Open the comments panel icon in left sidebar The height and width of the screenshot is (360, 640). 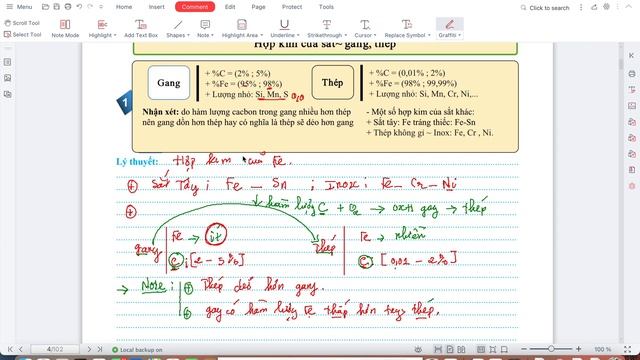coord(7,94)
